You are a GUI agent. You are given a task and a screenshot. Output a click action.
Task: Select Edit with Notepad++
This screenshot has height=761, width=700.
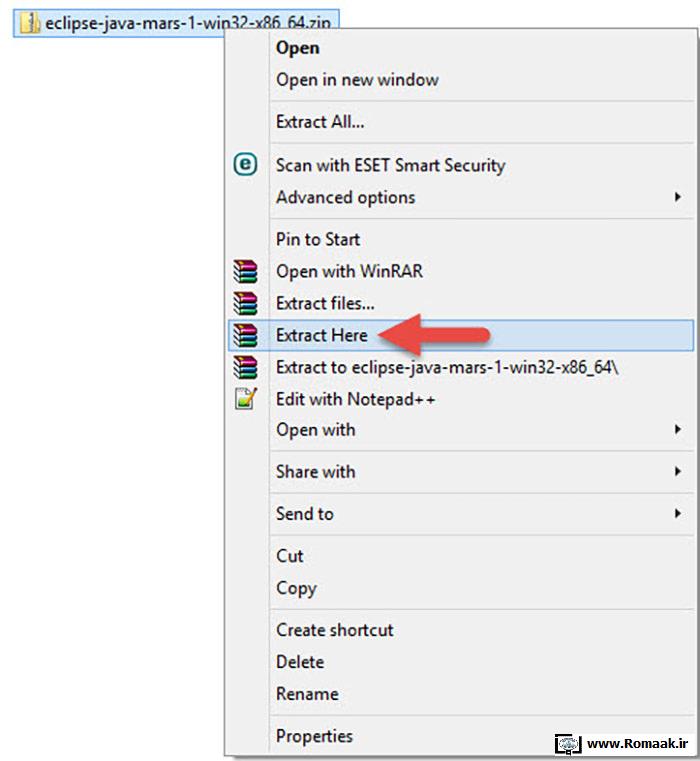point(460,399)
